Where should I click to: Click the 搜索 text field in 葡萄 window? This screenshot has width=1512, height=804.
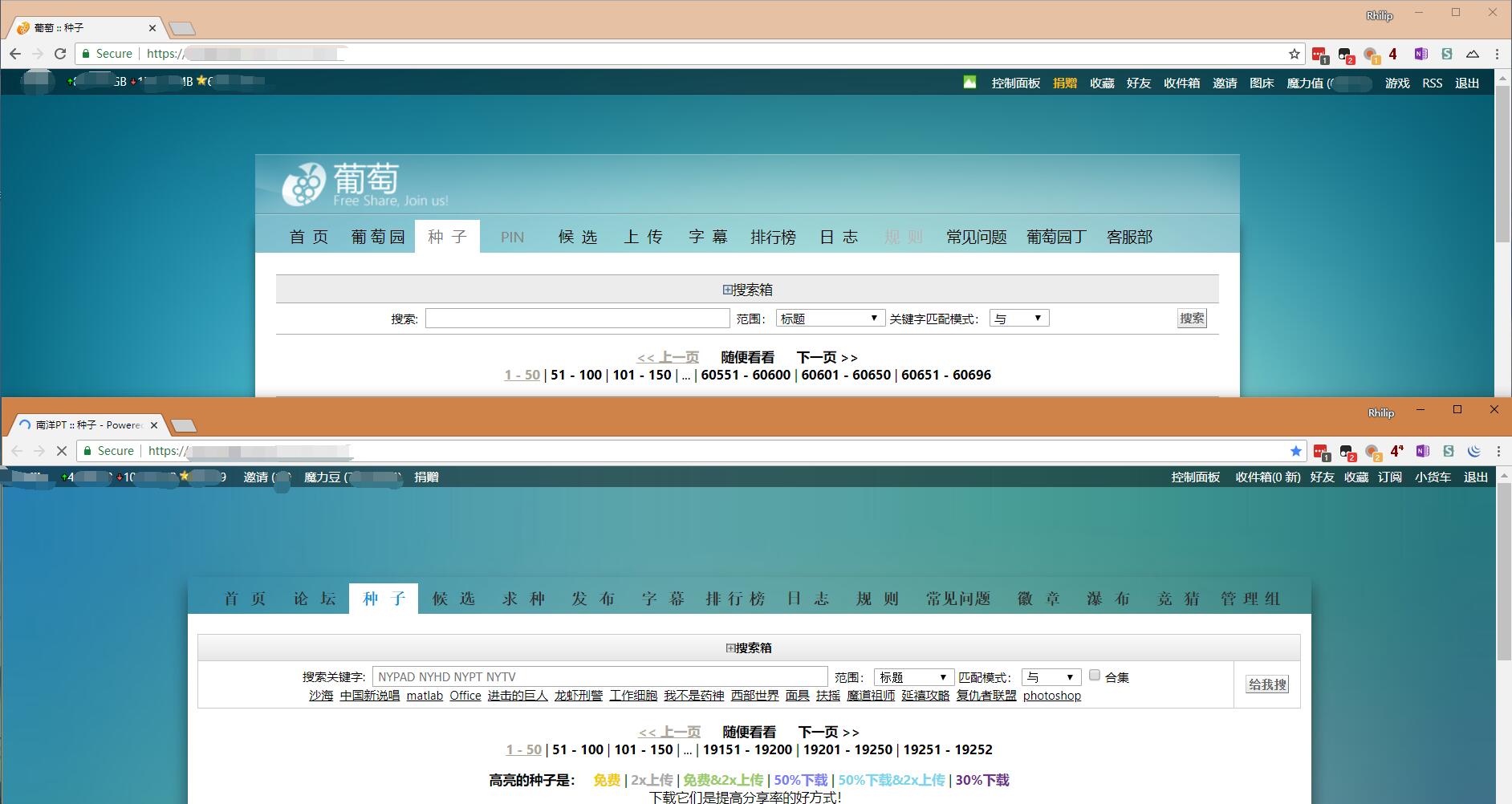click(577, 319)
